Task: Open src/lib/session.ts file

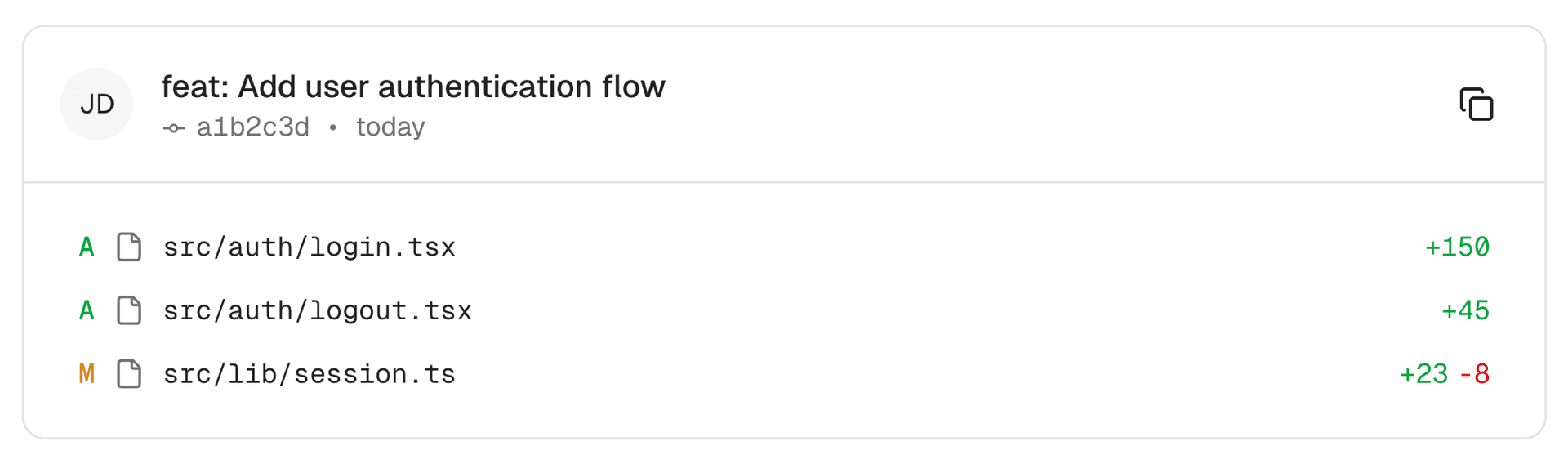Action: point(309,374)
